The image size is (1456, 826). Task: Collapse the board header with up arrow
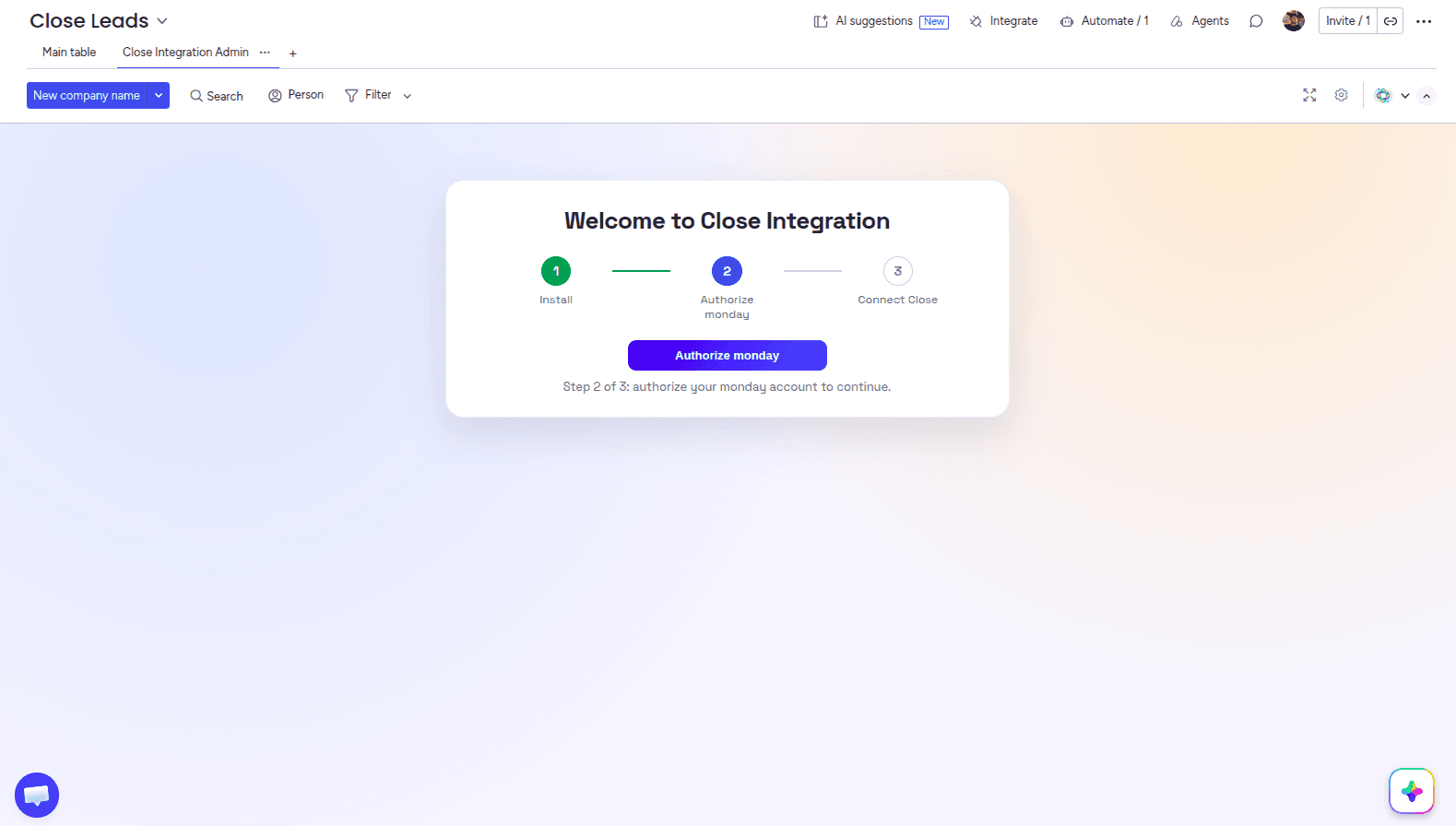coord(1426,96)
